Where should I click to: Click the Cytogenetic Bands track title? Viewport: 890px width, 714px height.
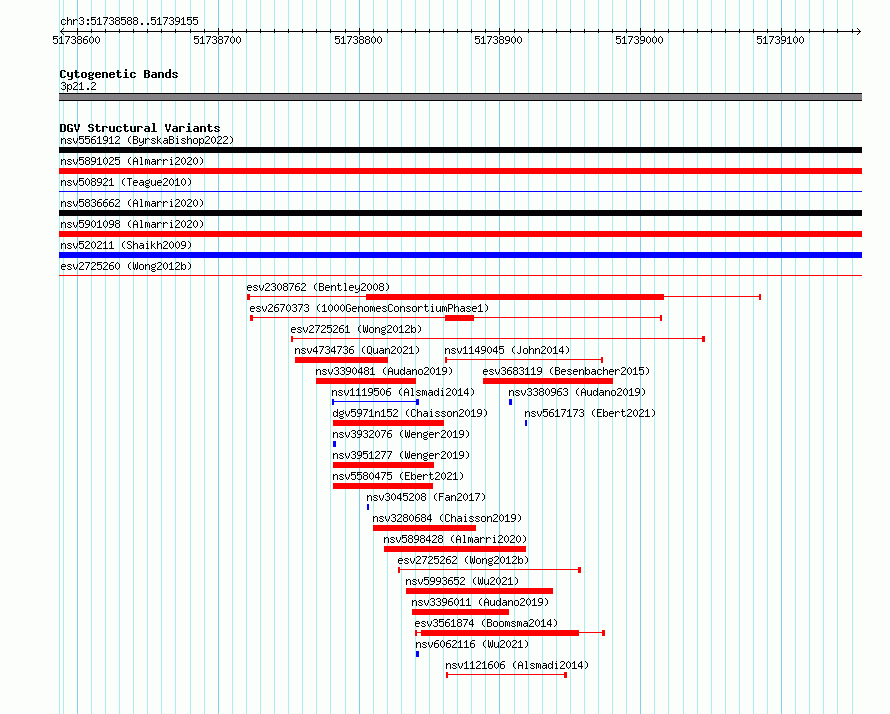point(119,74)
